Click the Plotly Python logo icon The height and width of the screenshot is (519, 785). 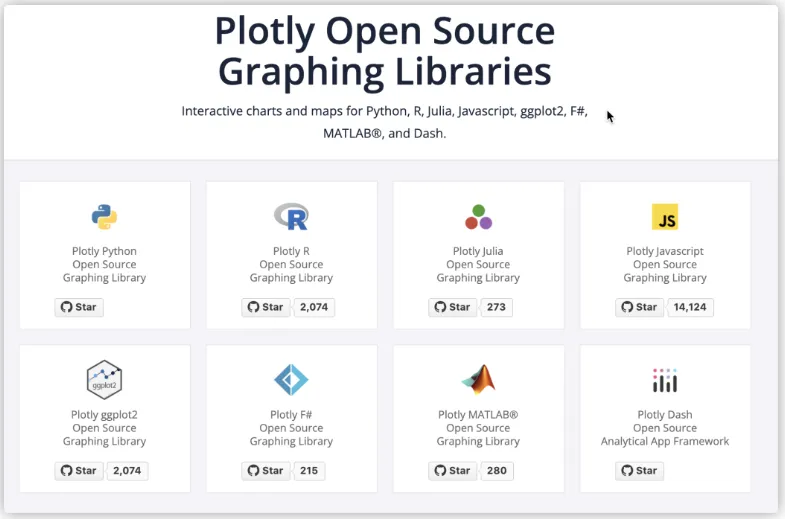[104, 216]
